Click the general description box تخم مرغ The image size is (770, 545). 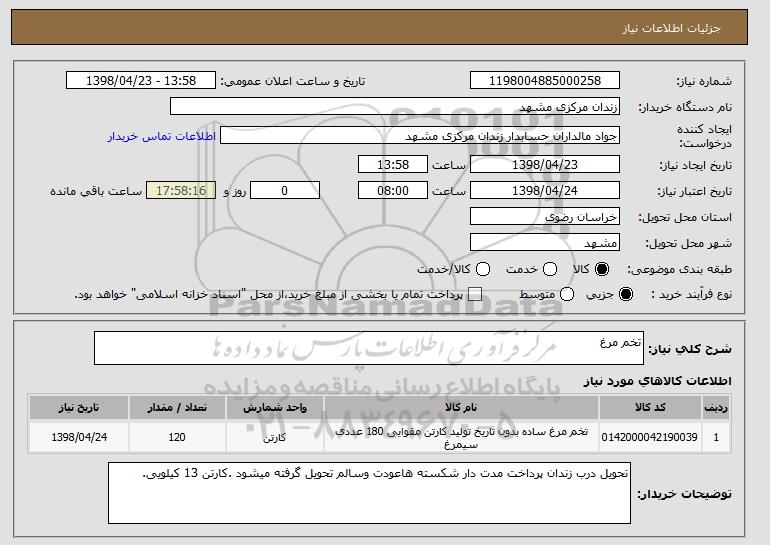369,348
